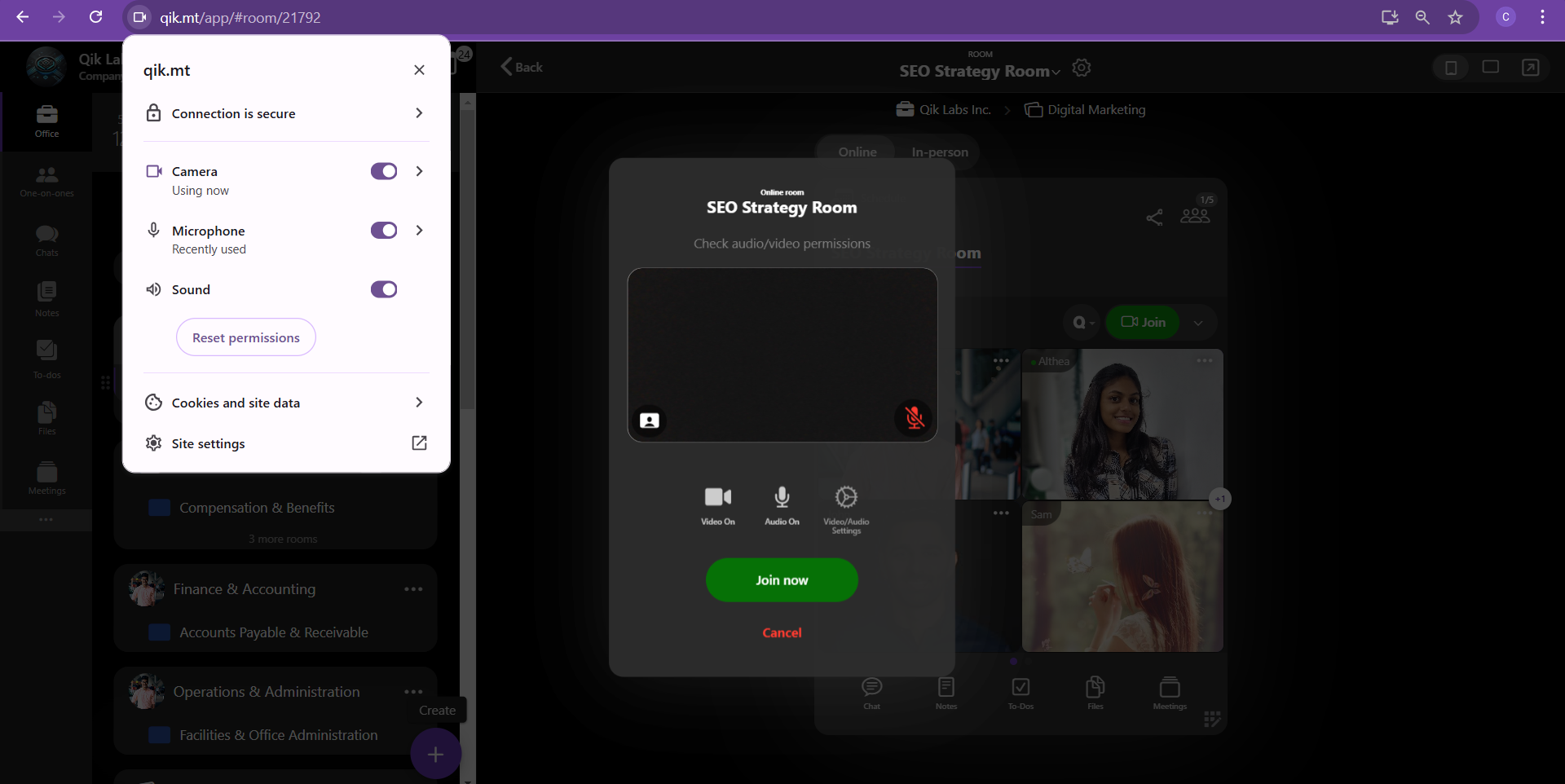The width and height of the screenshot is (1565, 784).
Task: Reload the page in browser
Action: [x=95, y=17]
